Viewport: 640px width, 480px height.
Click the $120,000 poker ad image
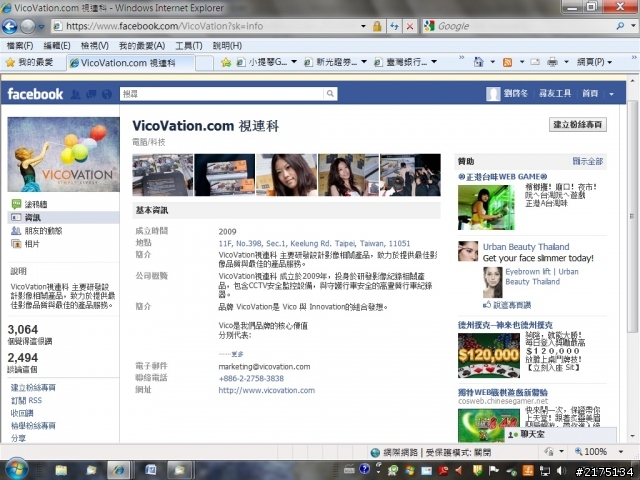489,356
